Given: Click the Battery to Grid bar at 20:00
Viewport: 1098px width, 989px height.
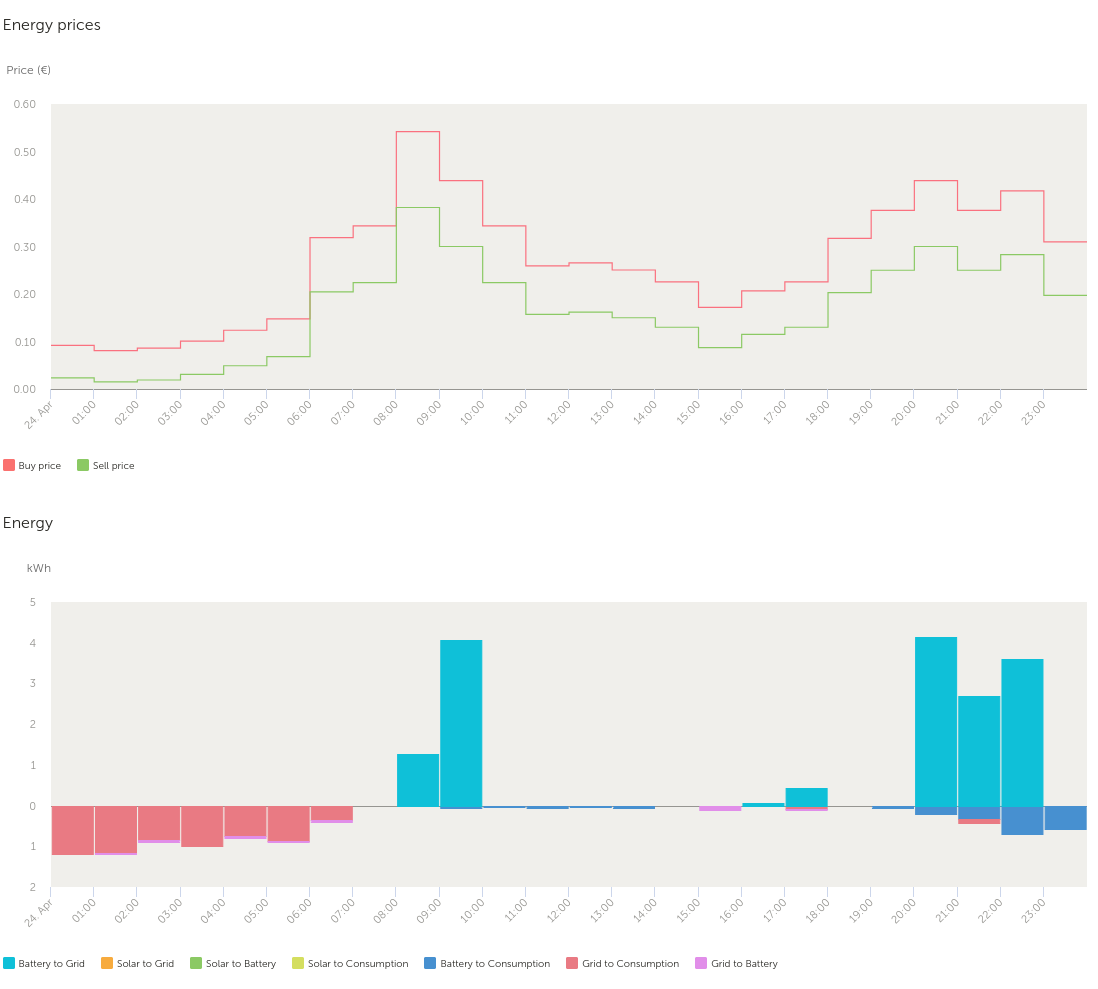Looking at the screenshot, I should pyautogui.click(x=936, y=720).
